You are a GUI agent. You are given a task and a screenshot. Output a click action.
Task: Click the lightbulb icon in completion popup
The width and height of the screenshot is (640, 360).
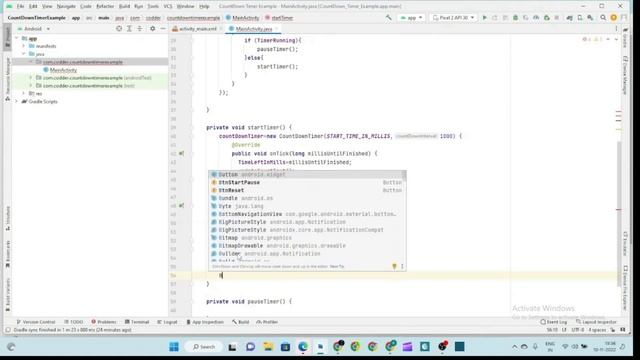tap(394, 266)
